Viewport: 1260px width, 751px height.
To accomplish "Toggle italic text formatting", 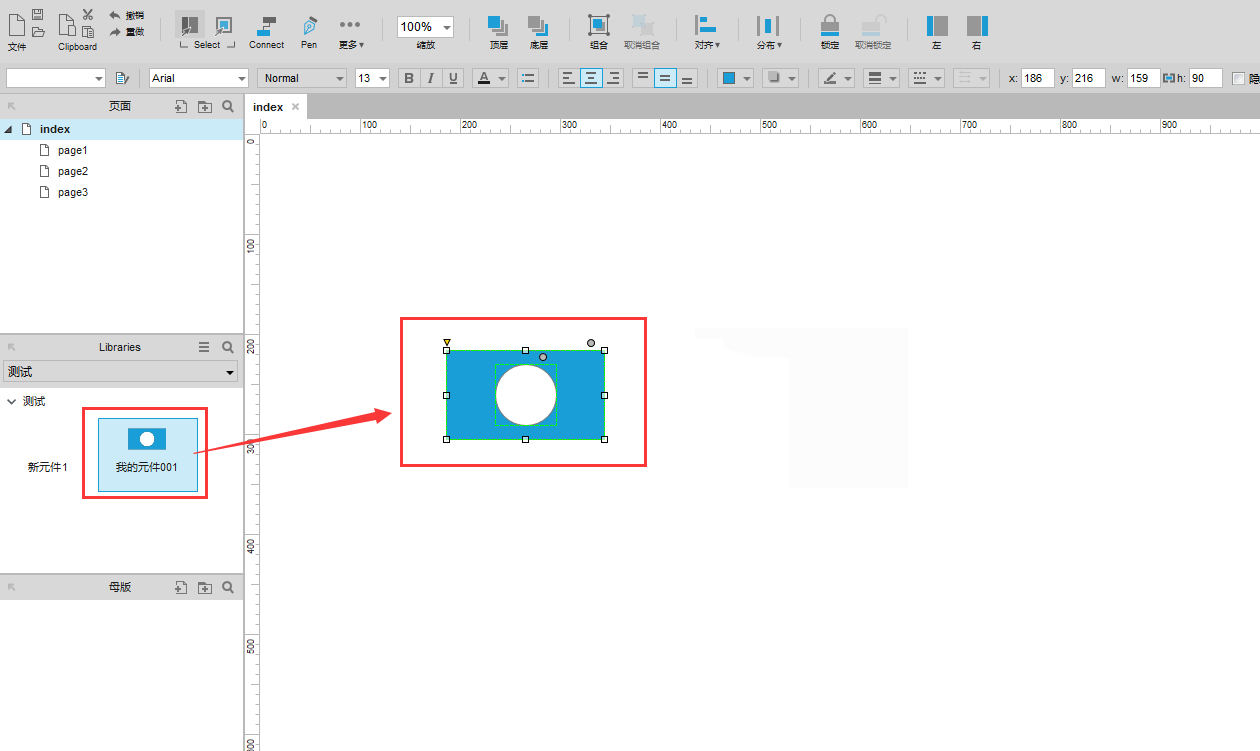I will click(431, 78).
